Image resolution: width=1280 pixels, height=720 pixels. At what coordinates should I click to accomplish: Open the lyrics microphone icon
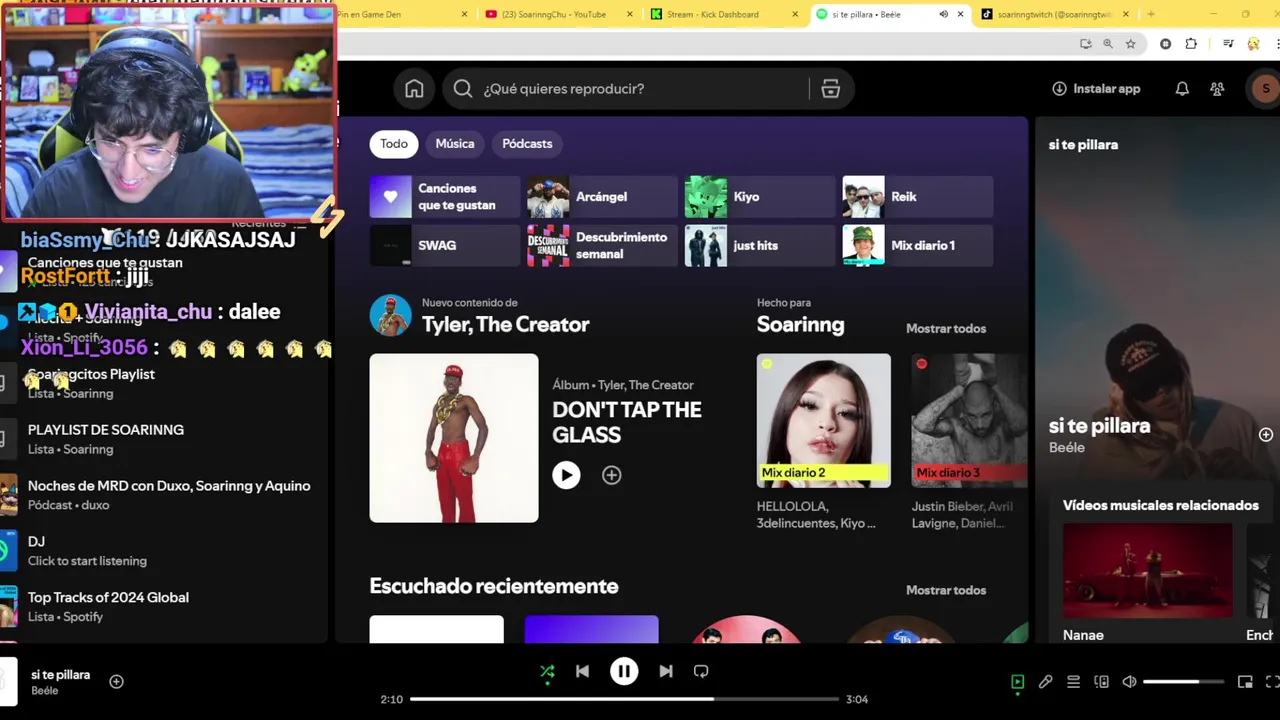click(x=1045, y=682)
